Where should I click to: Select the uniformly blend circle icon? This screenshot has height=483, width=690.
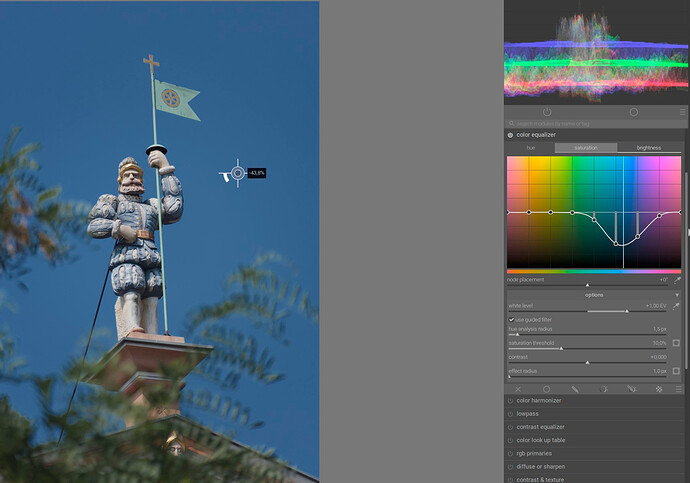pyautogui.click(x=546, y=389)
